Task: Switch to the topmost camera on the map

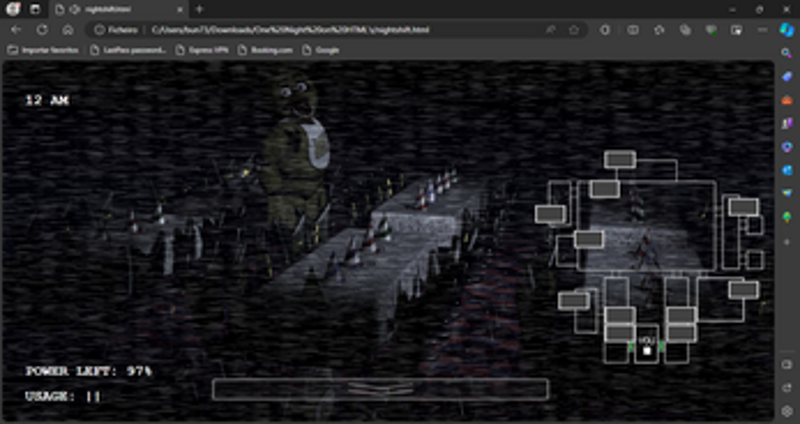Action: point(620,159)
